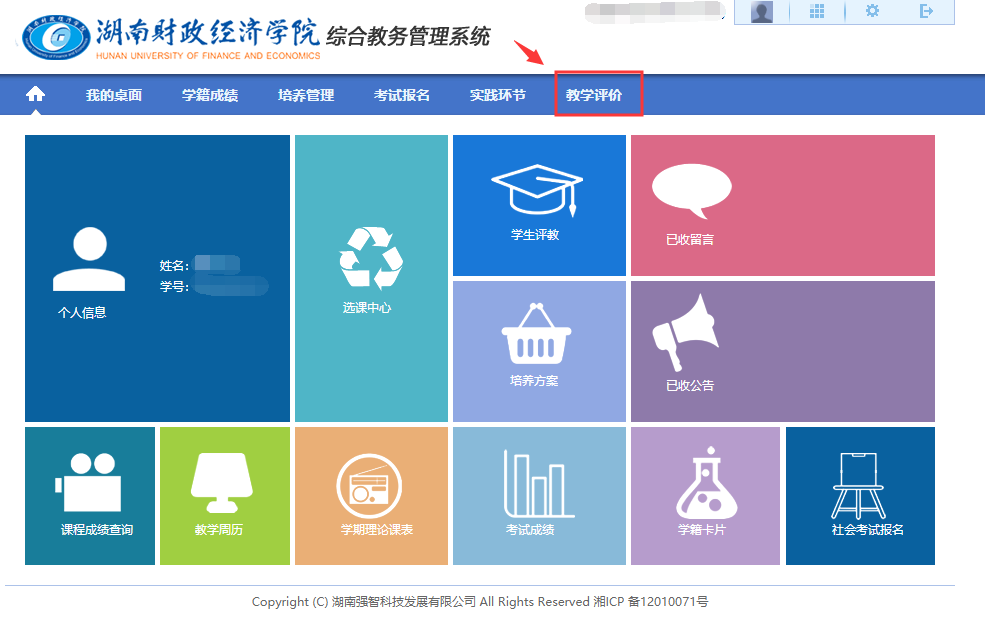Open 社会考试报名 social exam registration
Viewport: 985px width, 618px height.
point(860,495)
